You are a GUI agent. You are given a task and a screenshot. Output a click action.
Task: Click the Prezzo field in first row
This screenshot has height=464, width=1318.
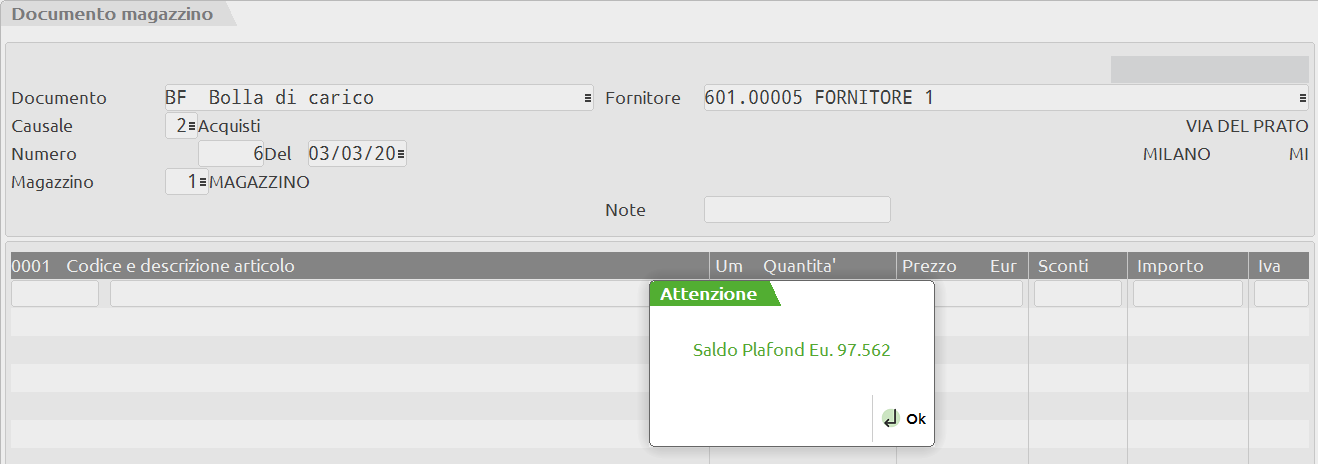978,294
